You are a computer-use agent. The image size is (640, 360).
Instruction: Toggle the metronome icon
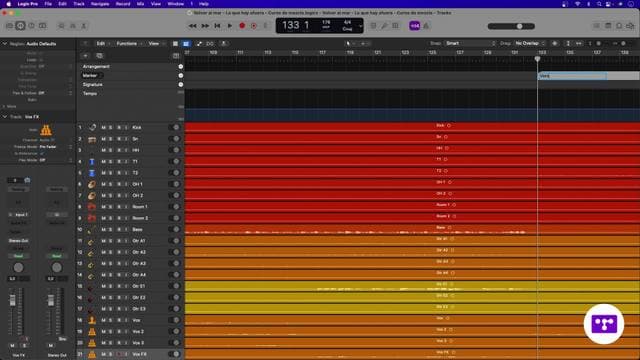click(426, 26)
